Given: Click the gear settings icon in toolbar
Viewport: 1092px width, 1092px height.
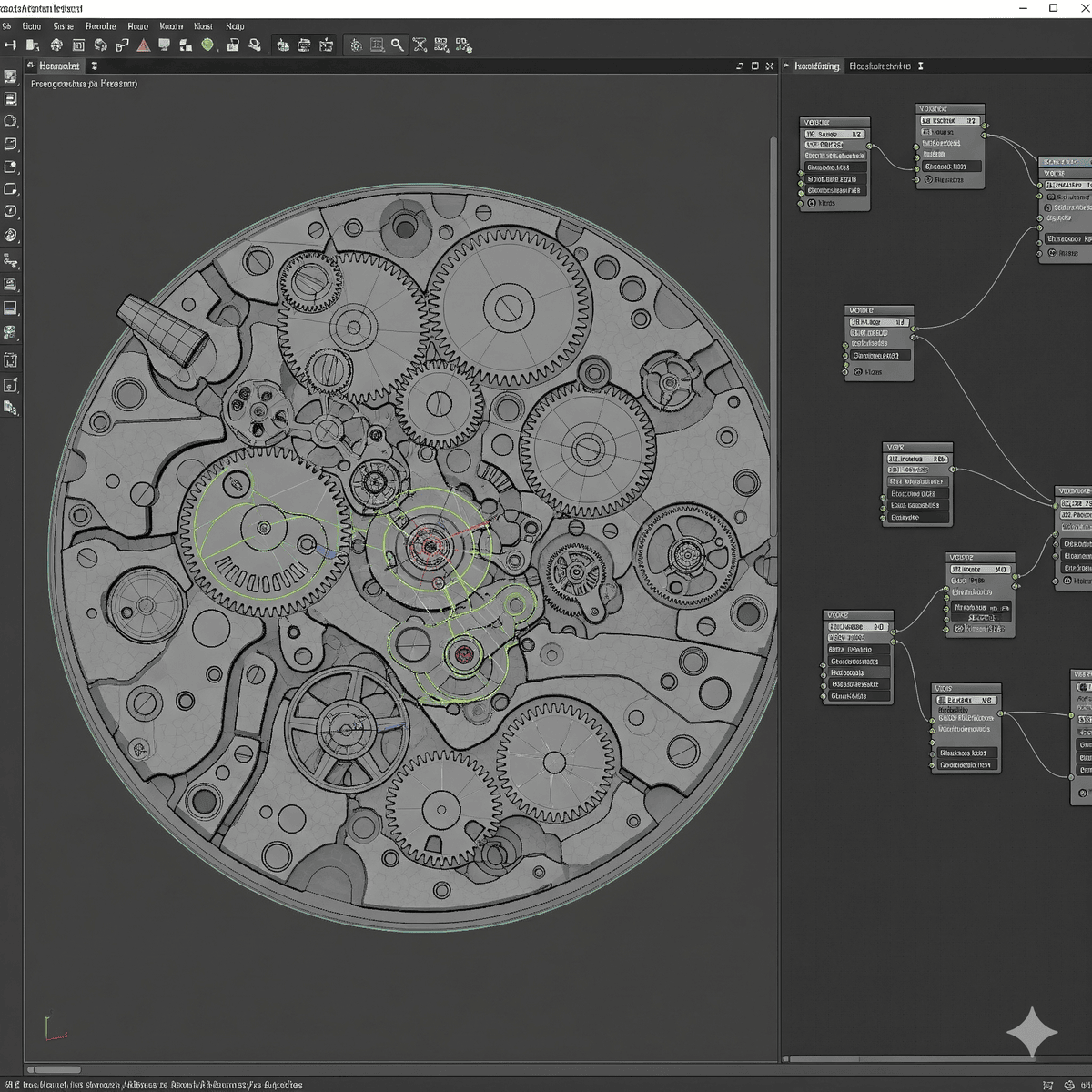Looking at the screenshot, I should point(357,45).
